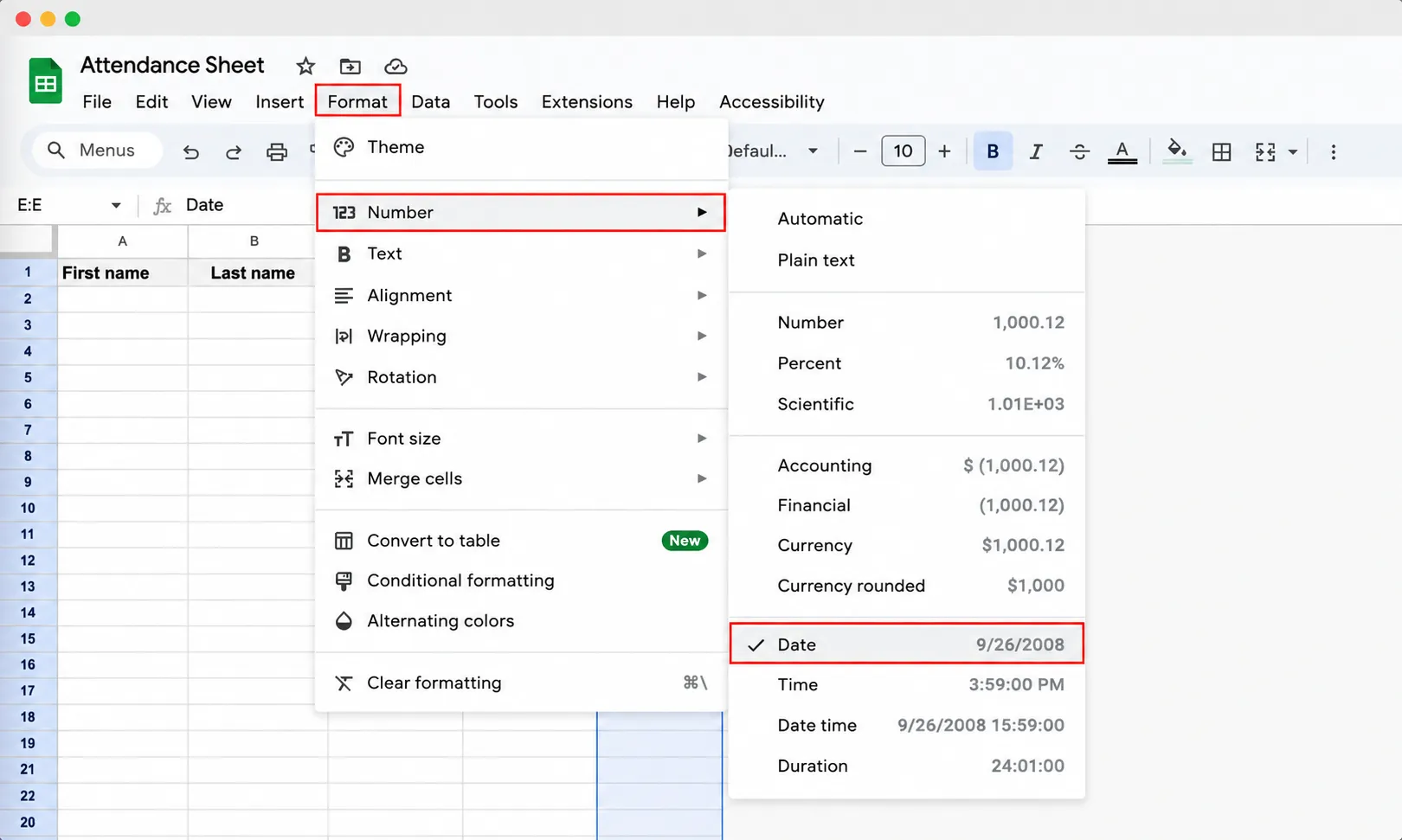This screenshot has height=840, width=1402.
Task: Click the print icon
Action: (x=277, y=151)
